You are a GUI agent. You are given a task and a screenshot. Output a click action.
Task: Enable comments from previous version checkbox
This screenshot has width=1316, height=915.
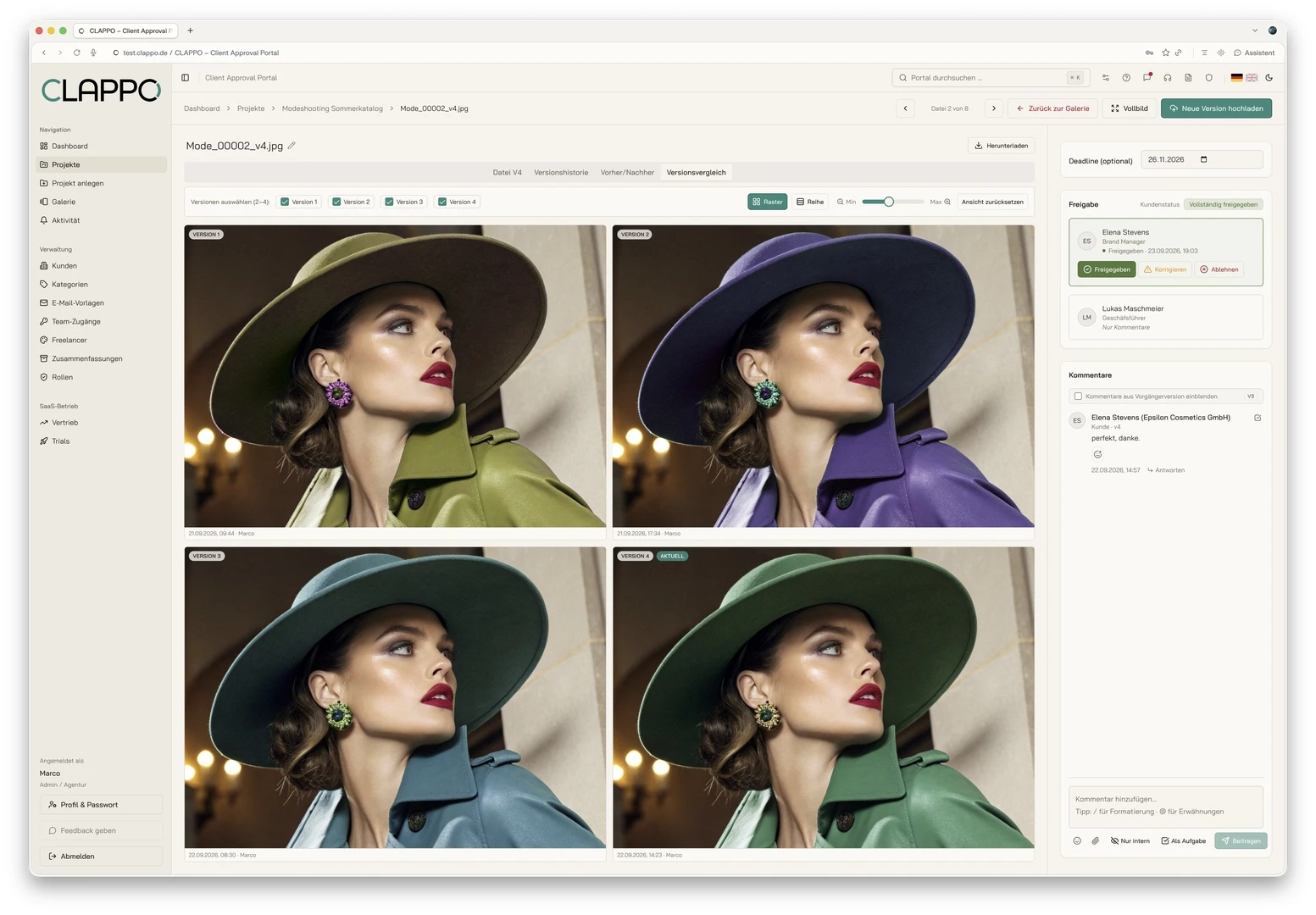1078,396
